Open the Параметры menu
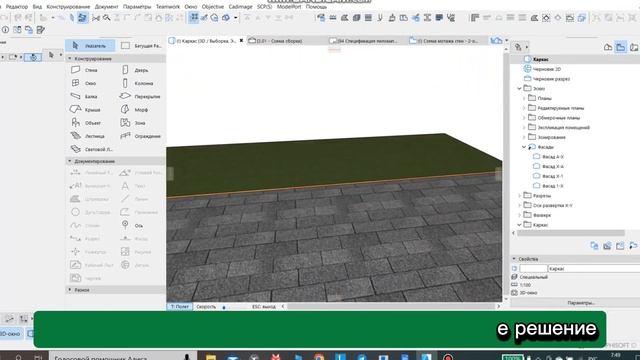 [x=137, y=7]
